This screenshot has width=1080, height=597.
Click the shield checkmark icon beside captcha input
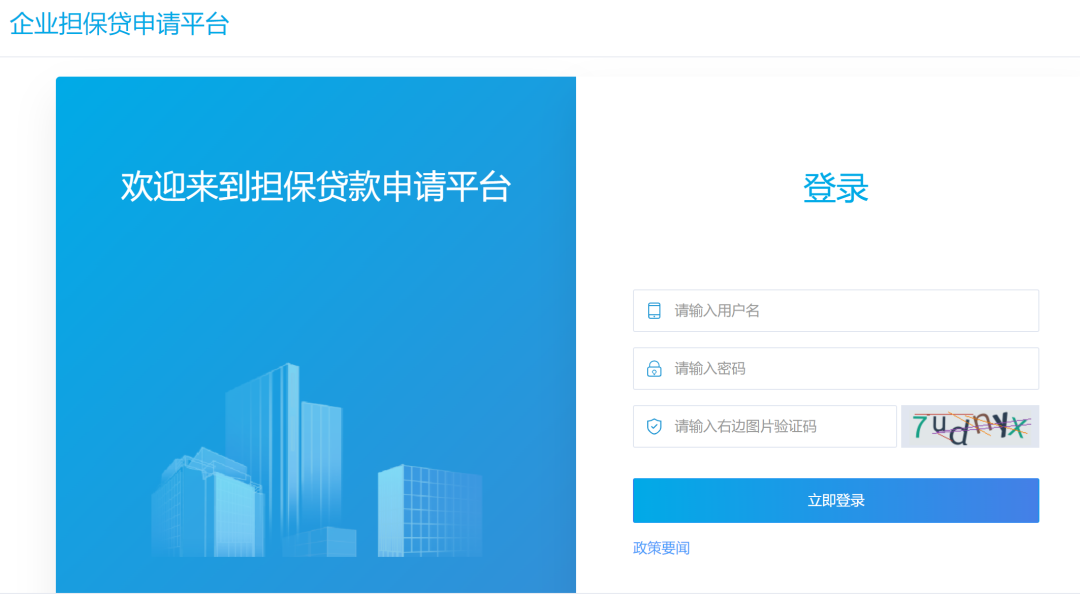click(x=654, y=427)
